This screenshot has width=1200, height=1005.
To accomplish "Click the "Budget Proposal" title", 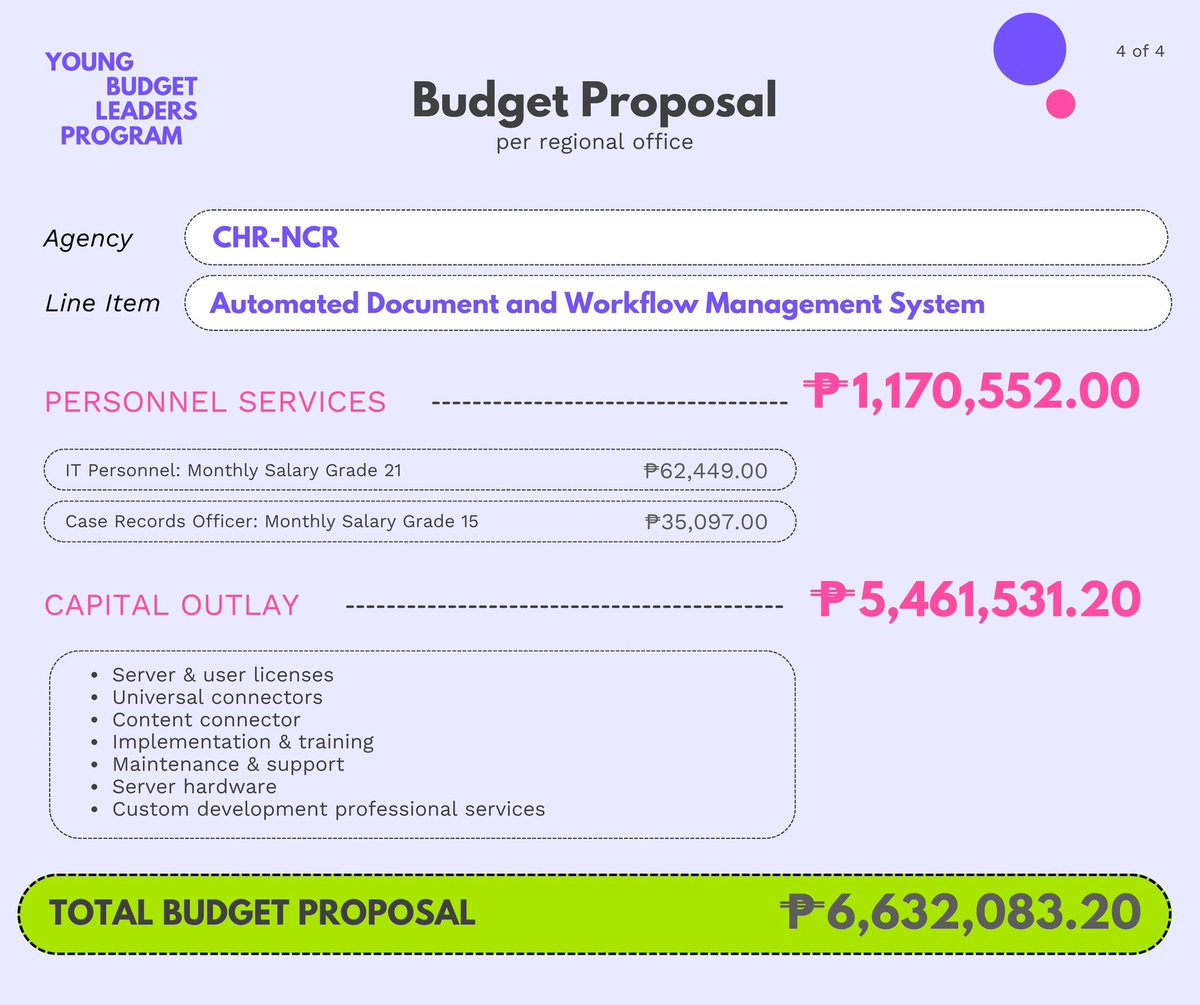I will click(594, 100).
